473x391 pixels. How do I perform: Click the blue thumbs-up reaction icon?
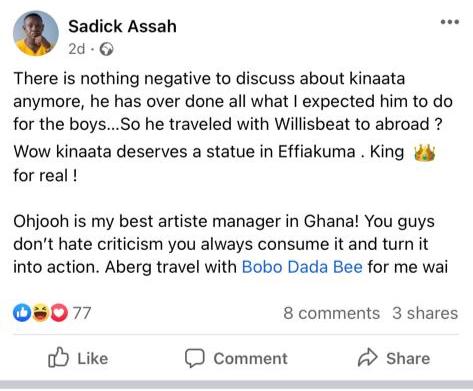[22, 313]
